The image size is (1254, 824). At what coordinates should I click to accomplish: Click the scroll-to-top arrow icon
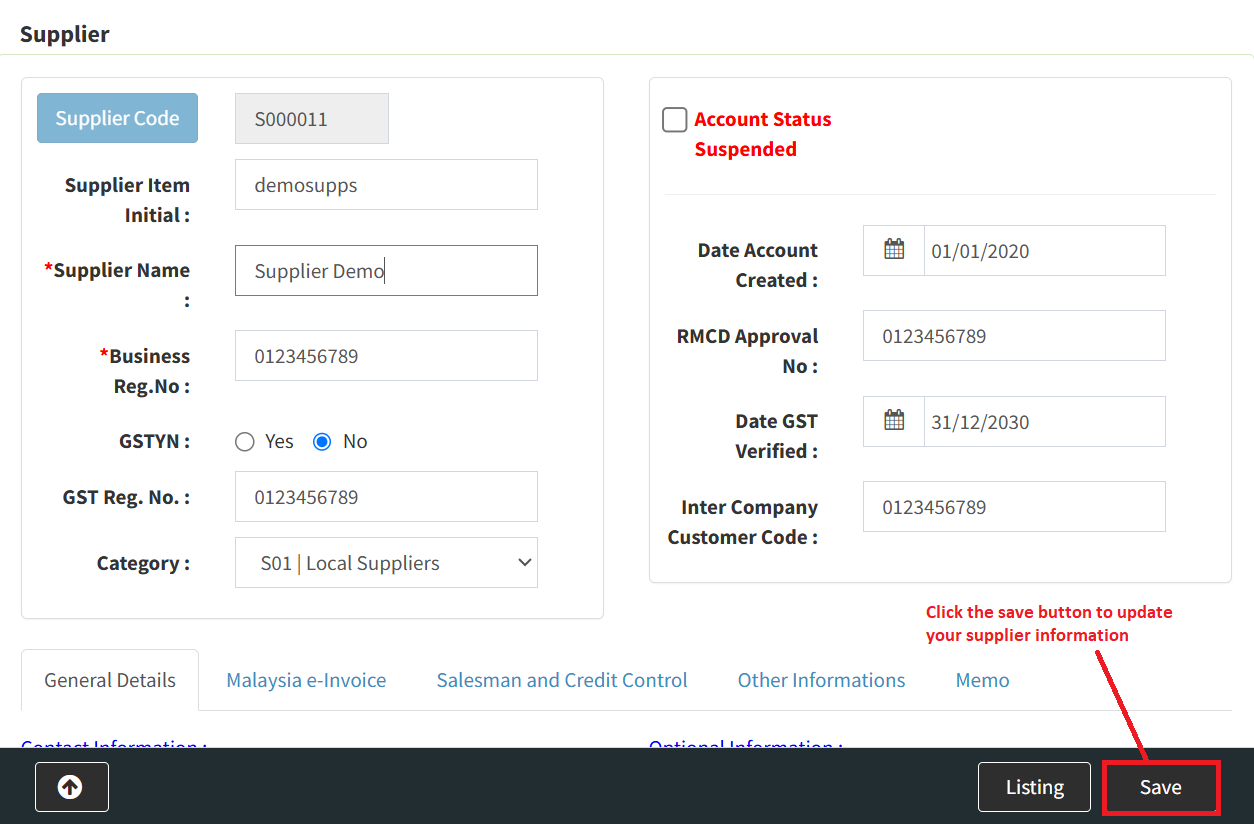pos(71,787)
